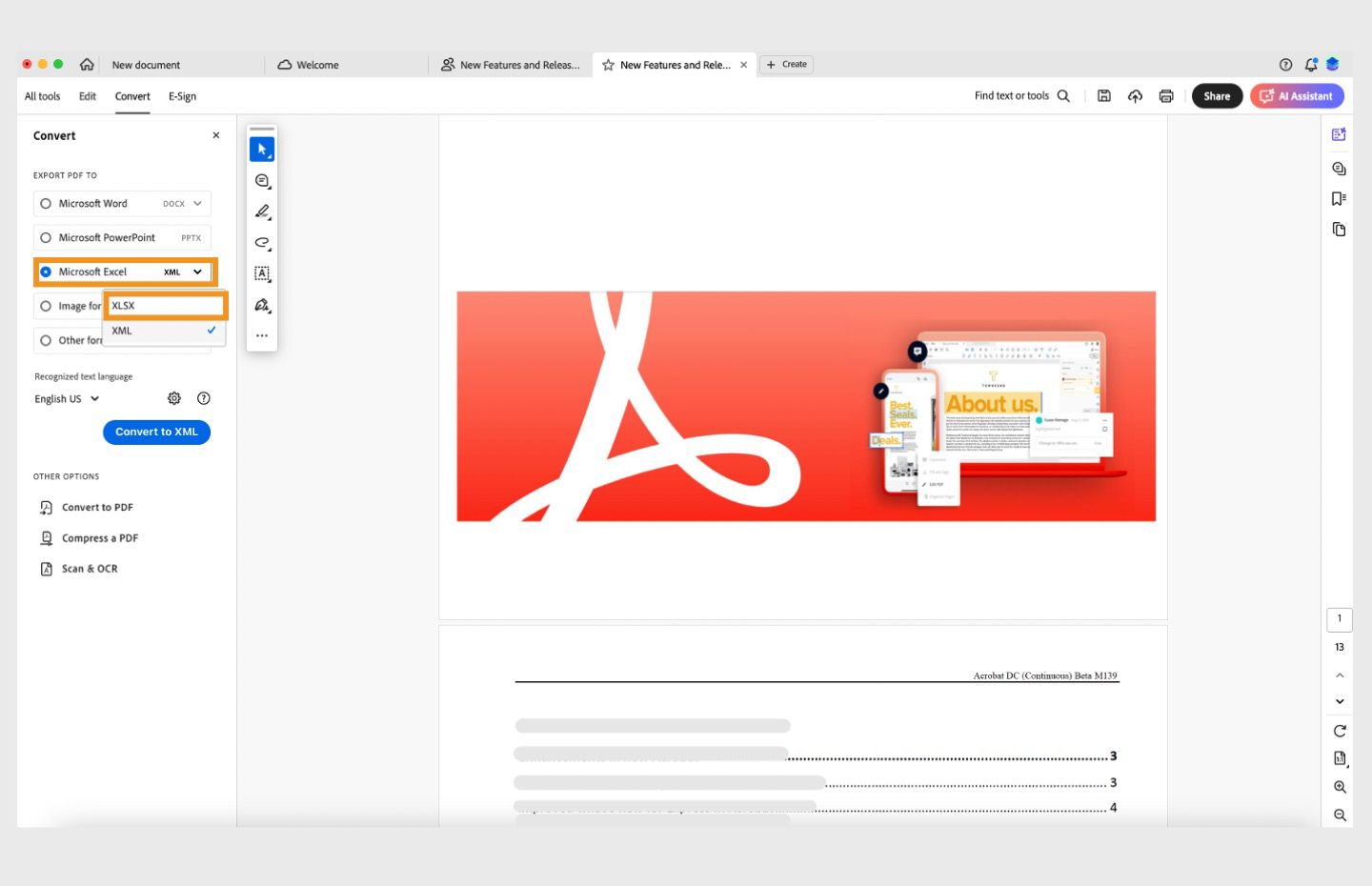This screenshot has height=886, width=1372.
Task: Open the Fill & Sign tool
Action: tap(262, 305)
